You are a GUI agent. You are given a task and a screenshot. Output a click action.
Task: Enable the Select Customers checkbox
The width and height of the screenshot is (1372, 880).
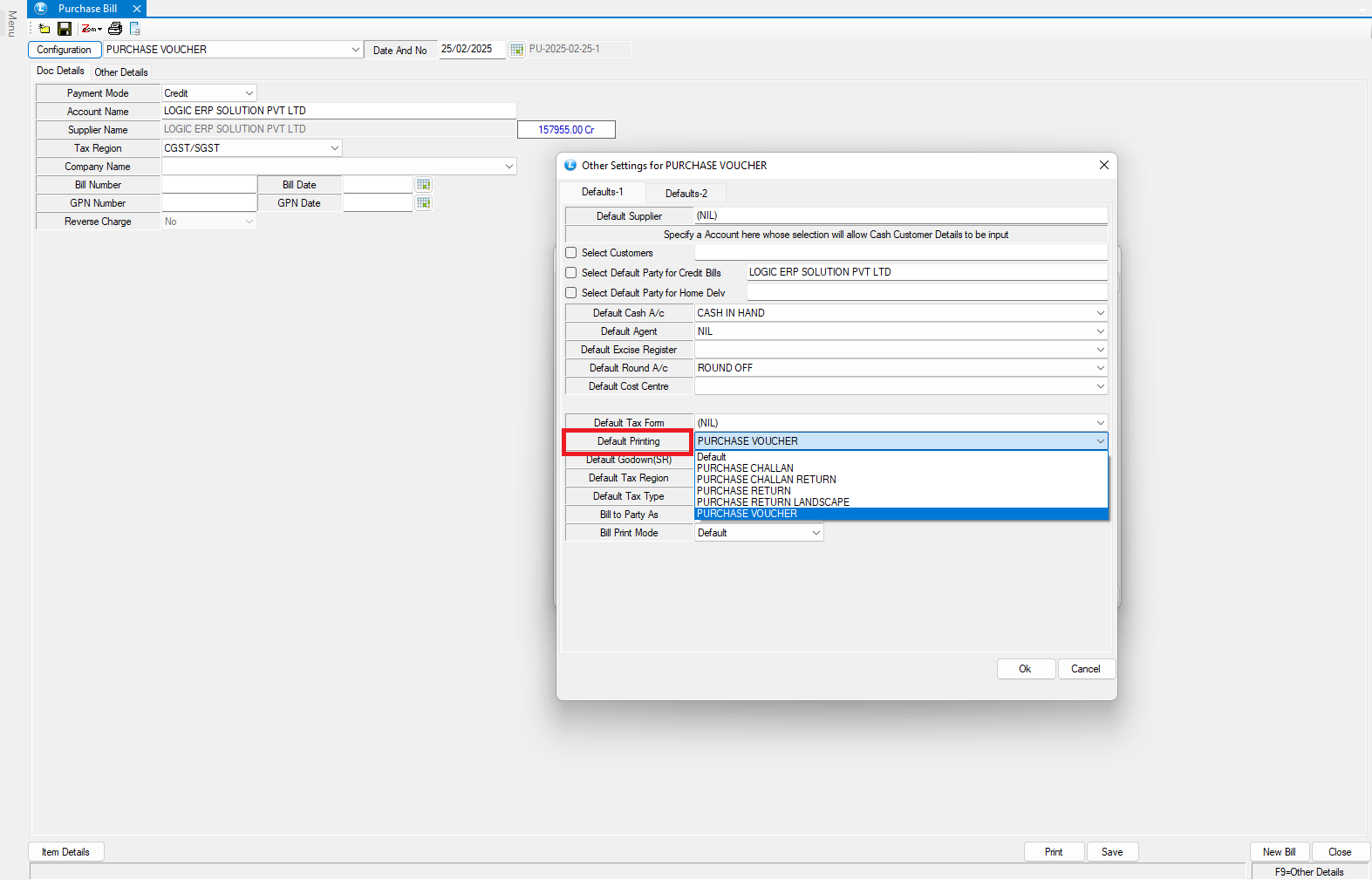(x=571, y=253)
